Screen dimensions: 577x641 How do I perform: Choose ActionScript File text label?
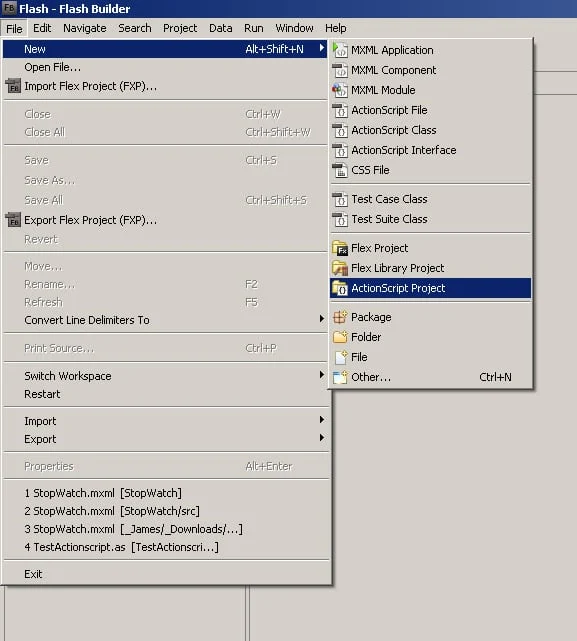click(x=389, y=110)
